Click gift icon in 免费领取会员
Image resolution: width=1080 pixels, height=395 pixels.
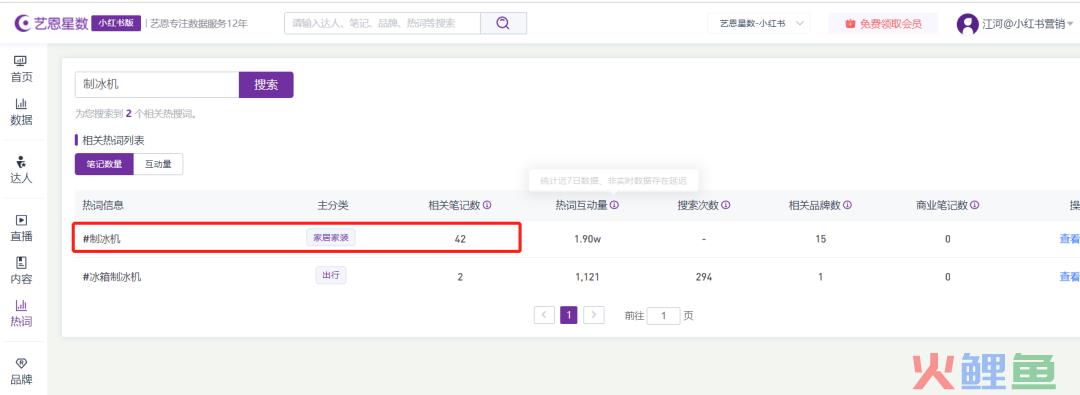(x=851, y=24)
